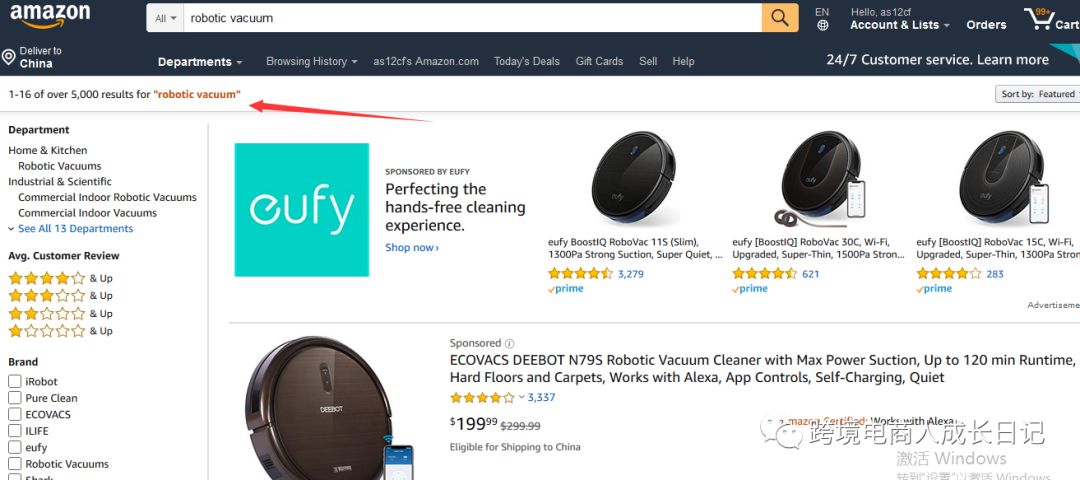Expand See All 13 Departments
The width and height of the screenshot is (1080, 480).
click(70, 229)
